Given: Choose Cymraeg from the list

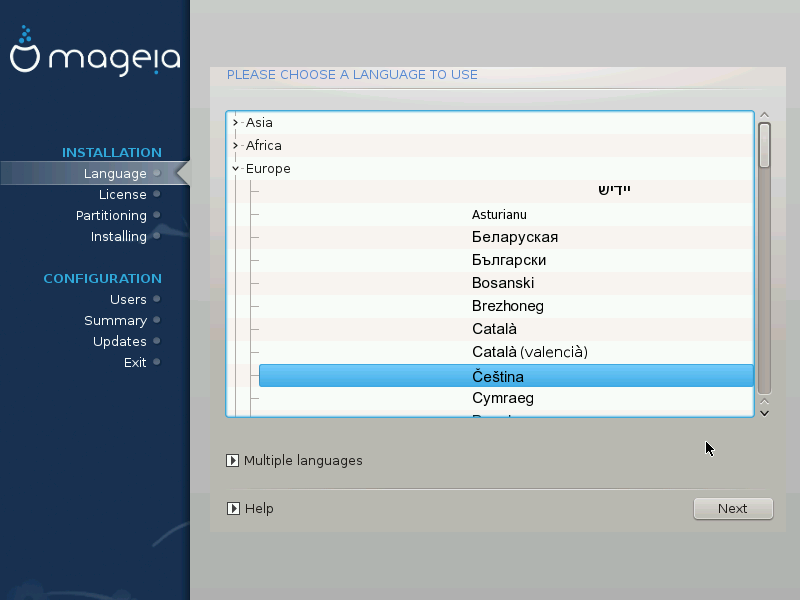Looking at the screenshot, I should click(503, 398).
